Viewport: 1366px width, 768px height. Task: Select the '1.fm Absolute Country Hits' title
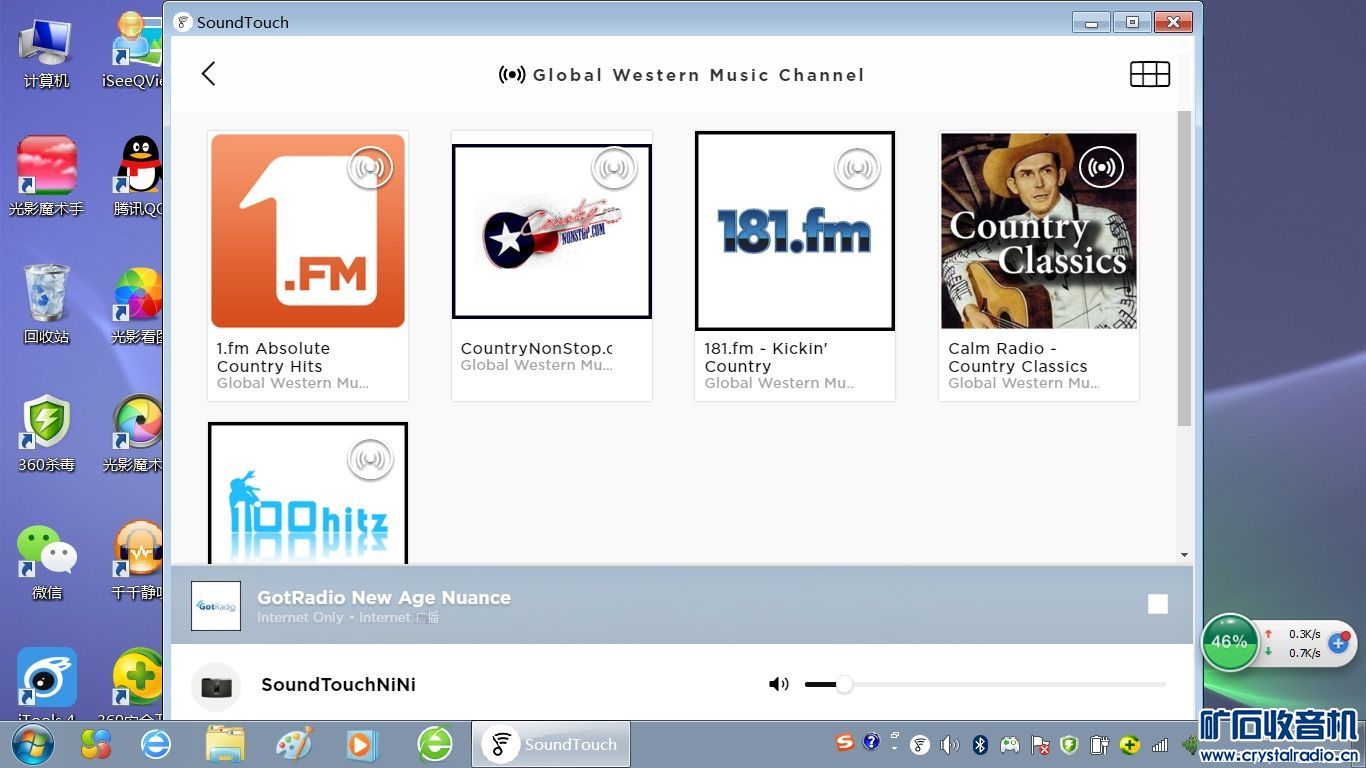[273, 357]
